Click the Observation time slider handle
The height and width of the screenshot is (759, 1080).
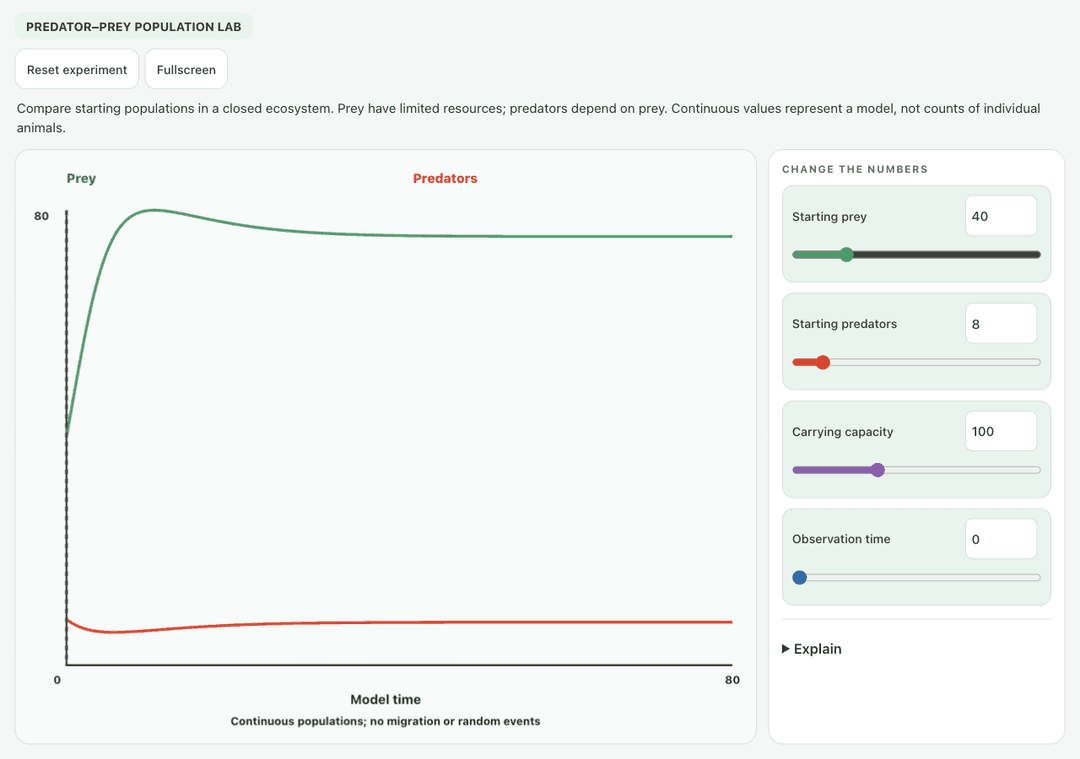tap(800, 578)
